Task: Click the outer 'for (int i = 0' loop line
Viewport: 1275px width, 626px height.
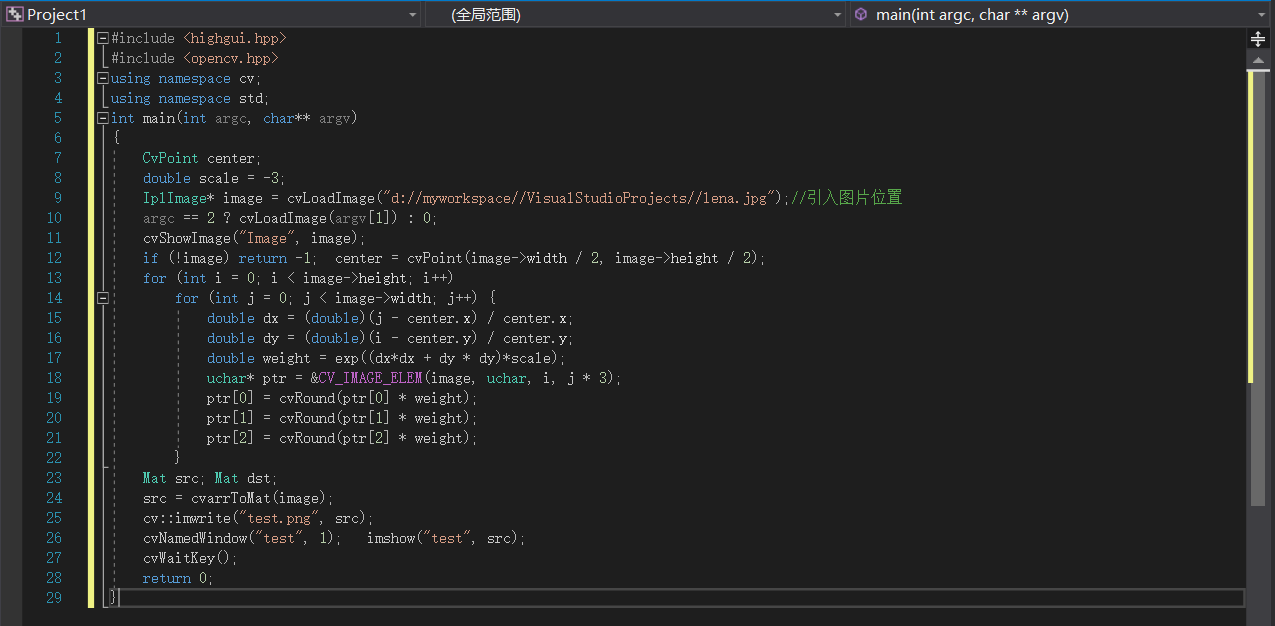Action: coord(298,278)
